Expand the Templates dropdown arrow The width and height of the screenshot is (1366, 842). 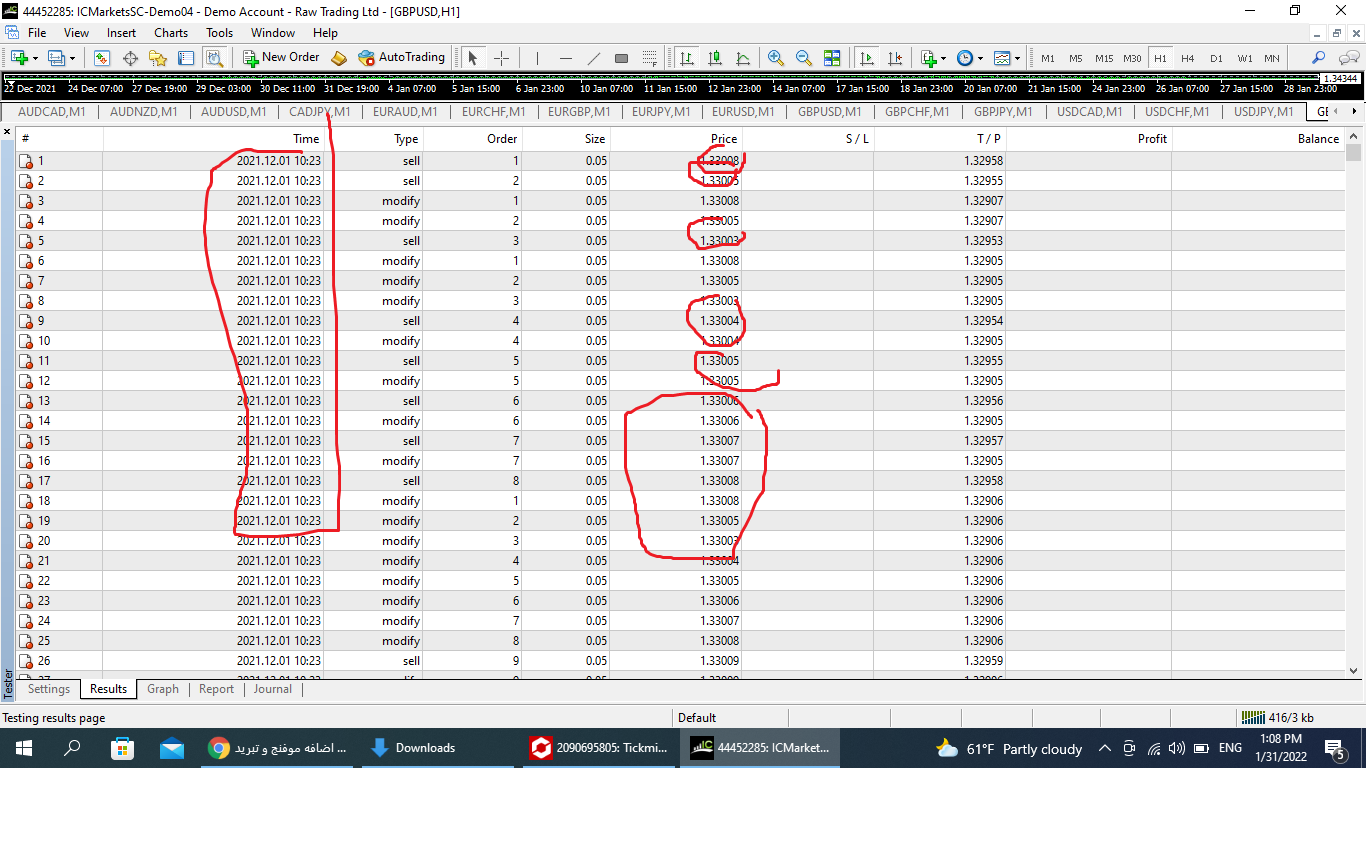(1017, 58)
